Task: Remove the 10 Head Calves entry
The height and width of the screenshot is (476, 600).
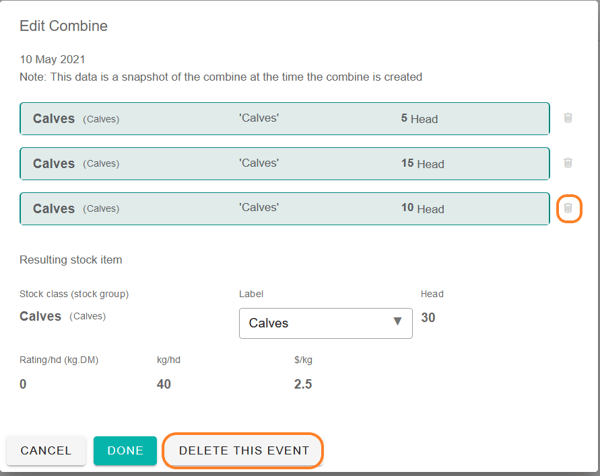Action: [568, 208]
